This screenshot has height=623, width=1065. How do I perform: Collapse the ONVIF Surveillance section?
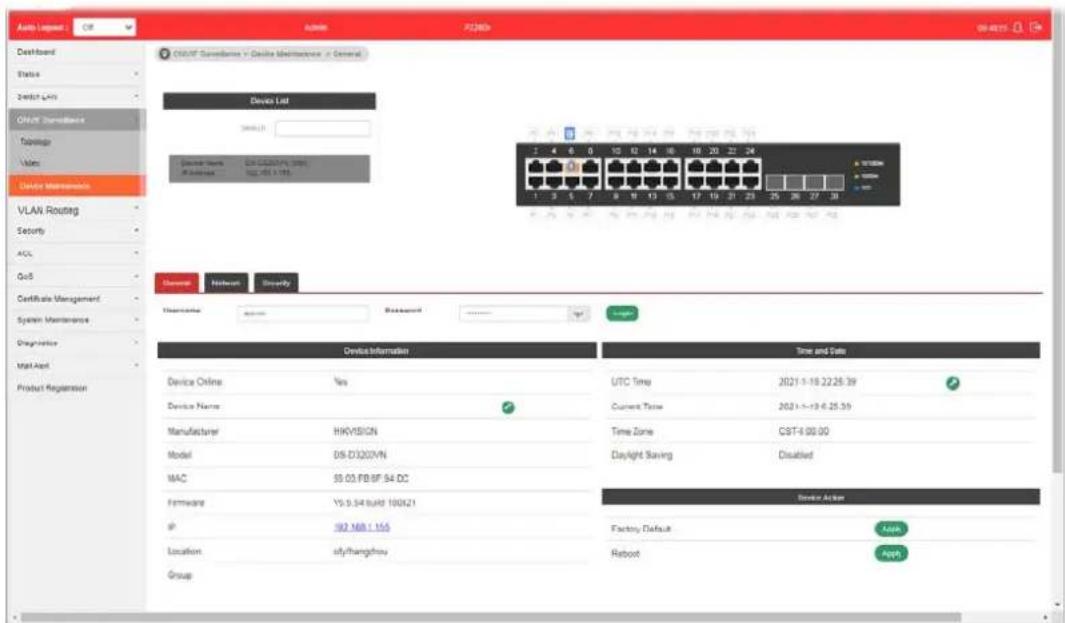click(76, 120)
